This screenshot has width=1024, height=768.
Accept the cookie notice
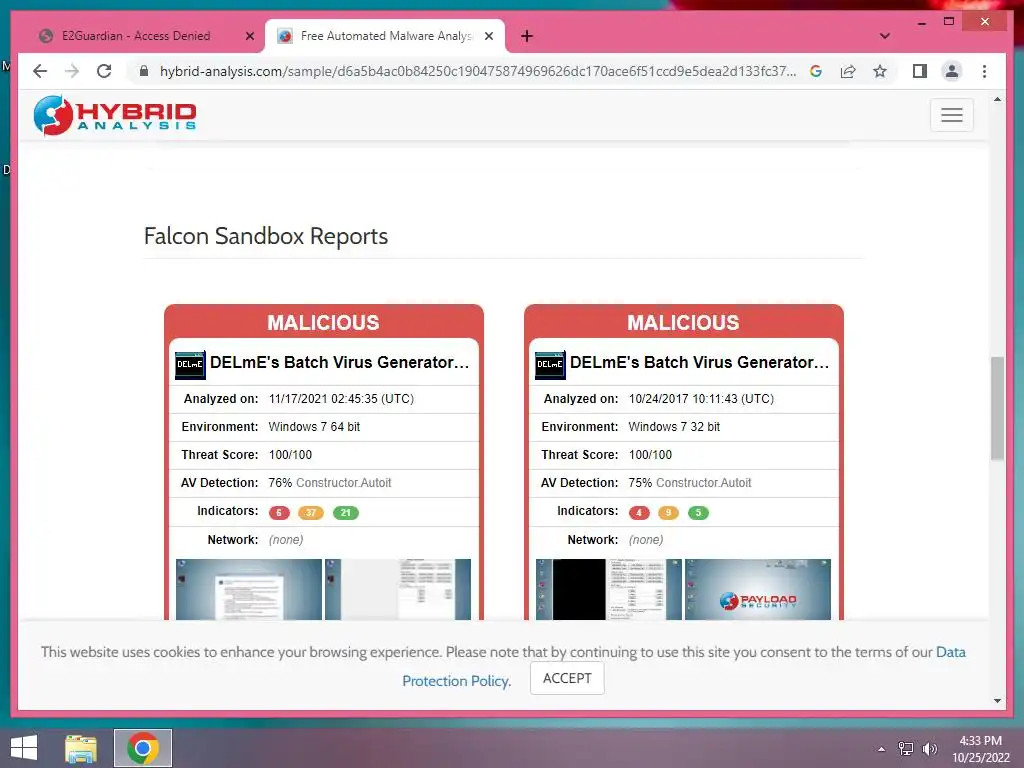[x=567, y=678]
